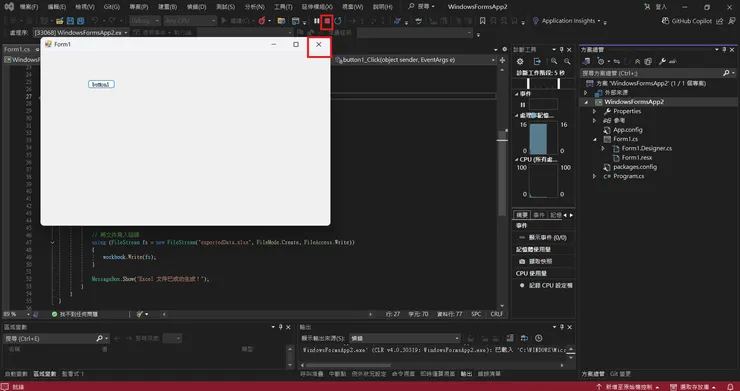Close the diagnostic tools panel
Image resolution: width=740 pixels, height=391 pixels.
coord(570,50)
